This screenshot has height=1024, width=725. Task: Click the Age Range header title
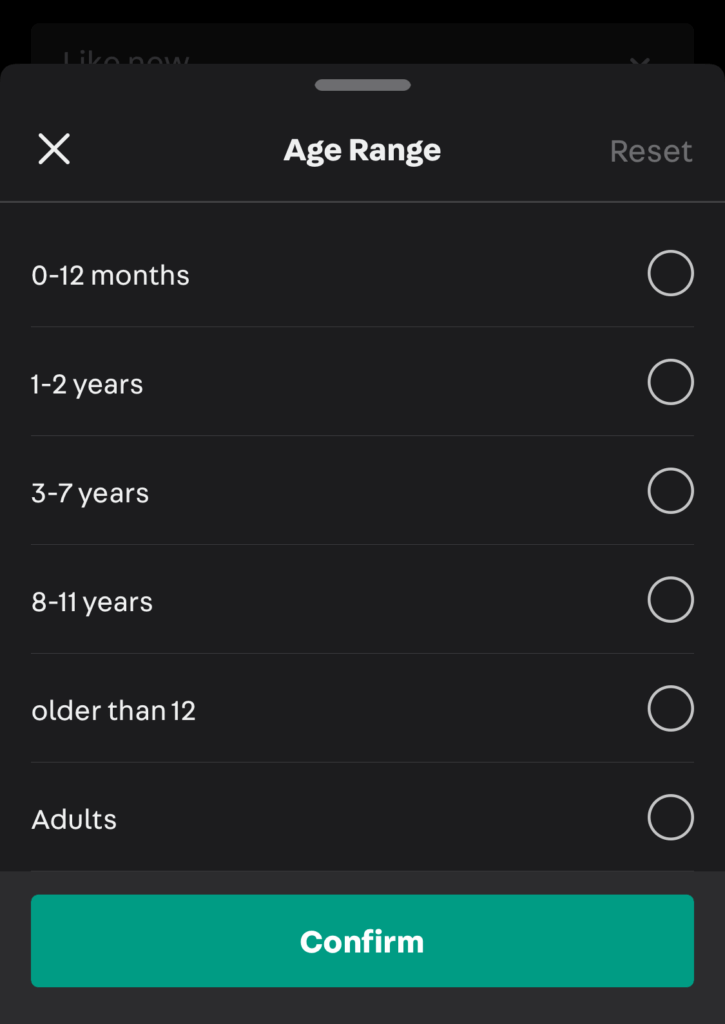pos(362,150)
